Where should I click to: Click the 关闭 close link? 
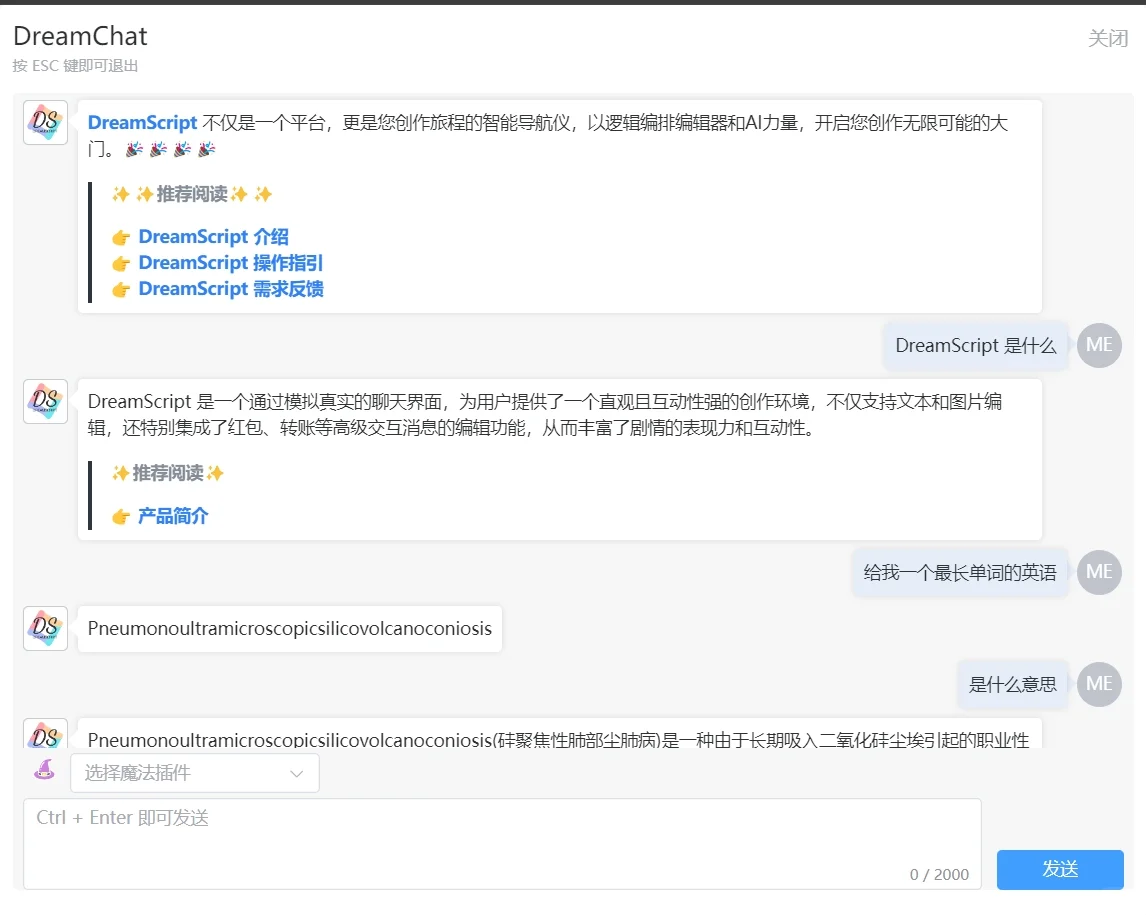pos(1108,39)
